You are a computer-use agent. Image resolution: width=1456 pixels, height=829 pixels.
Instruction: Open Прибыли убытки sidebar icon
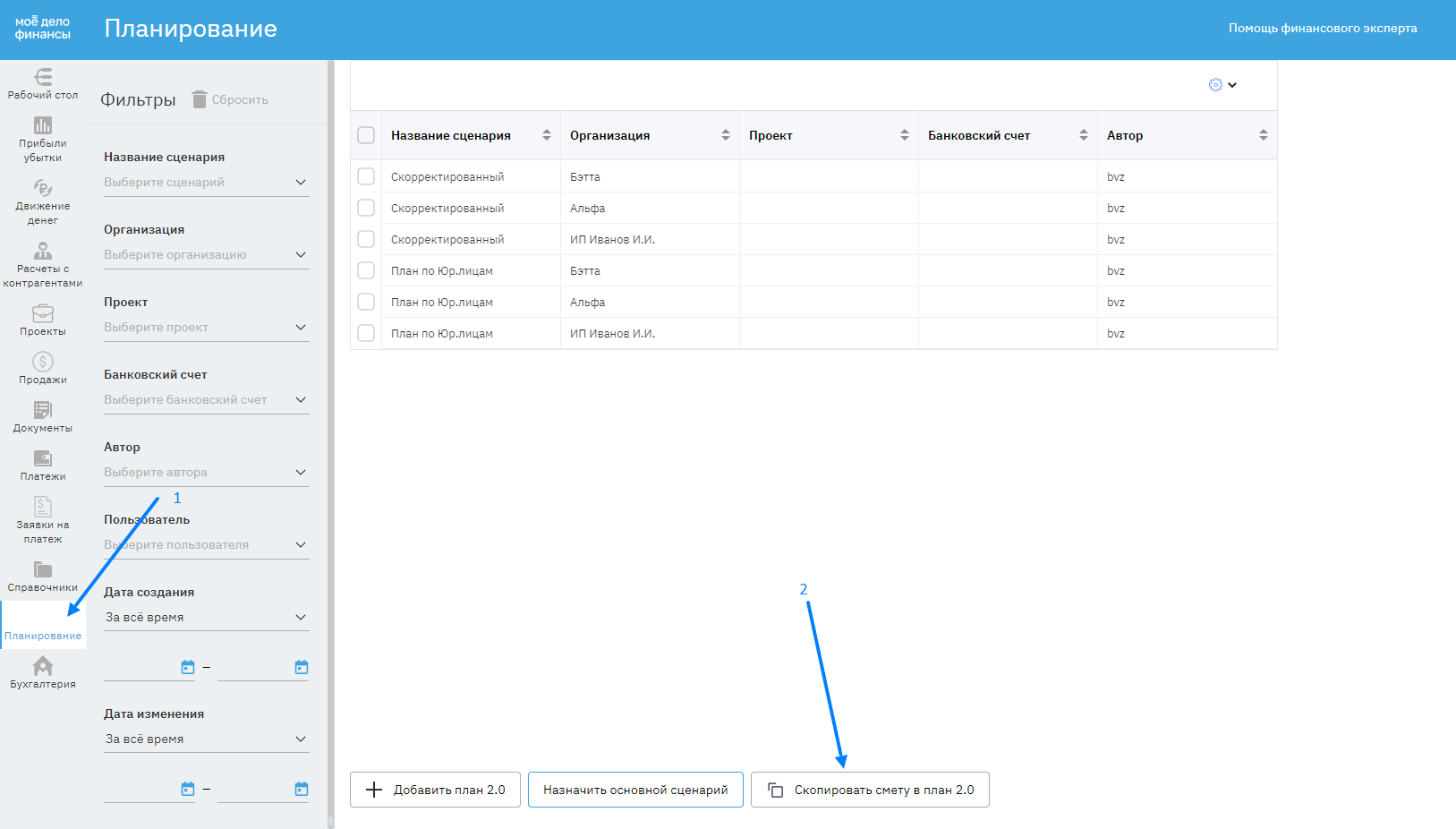coord(43,125)
